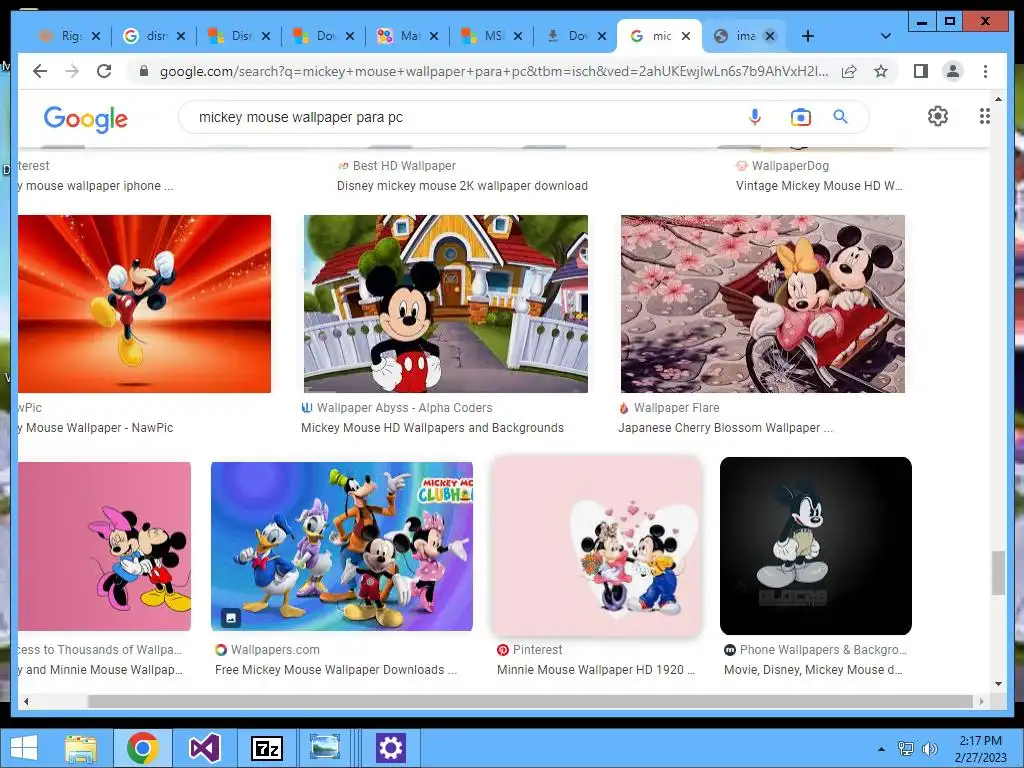This screenshot has width=1024, height=768.
Task: Click the vertical scrollbar down arrow
Action: tap(999, 684)
